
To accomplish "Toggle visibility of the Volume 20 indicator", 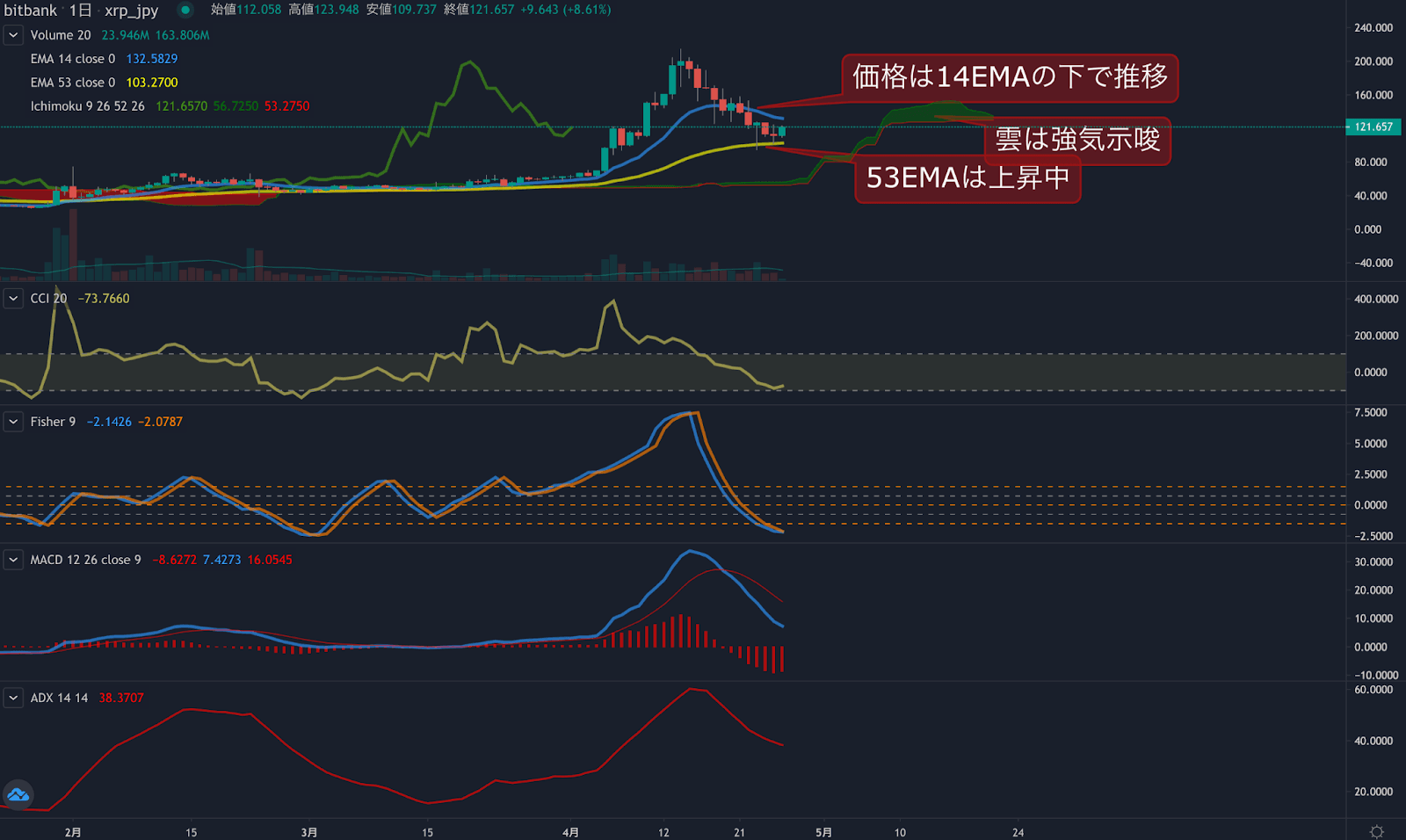I will click(x=60, y=35).
